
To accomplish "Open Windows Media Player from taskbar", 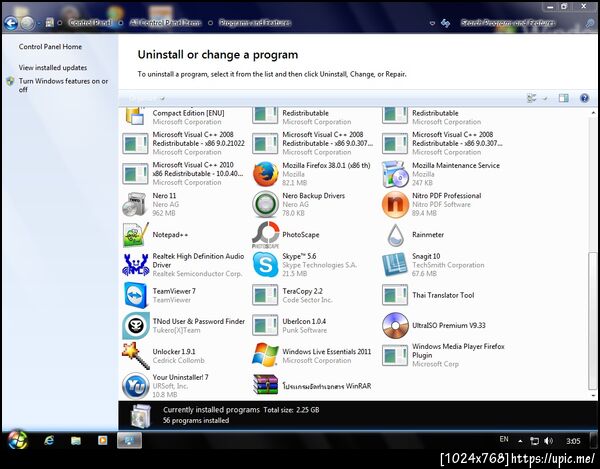I will [103, 441].
